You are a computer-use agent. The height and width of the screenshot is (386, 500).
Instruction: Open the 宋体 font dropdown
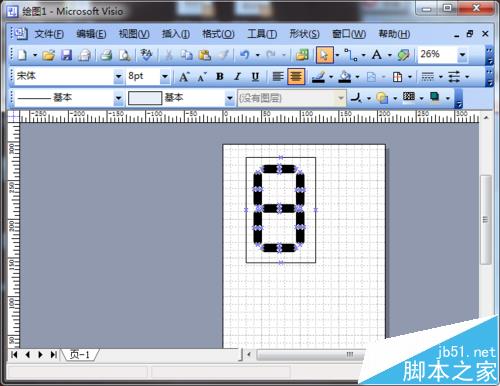click(118, 77)
